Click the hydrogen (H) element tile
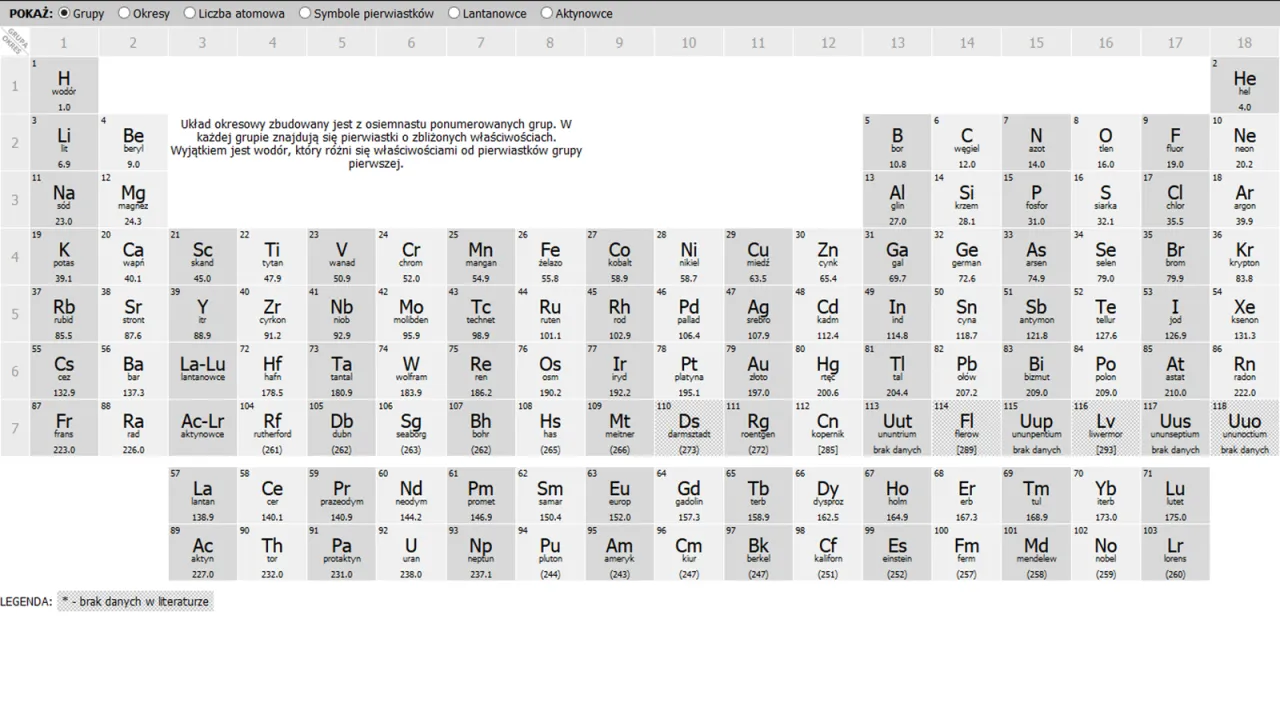The image size is (1280, 719). [x=64, y=85]
